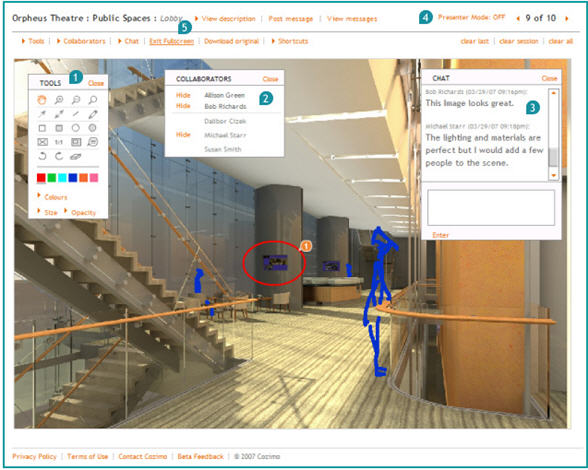This screenshot has width=588, height=470.
Task: Select the empty rectangle shape tool
Action: coord(42,128)
